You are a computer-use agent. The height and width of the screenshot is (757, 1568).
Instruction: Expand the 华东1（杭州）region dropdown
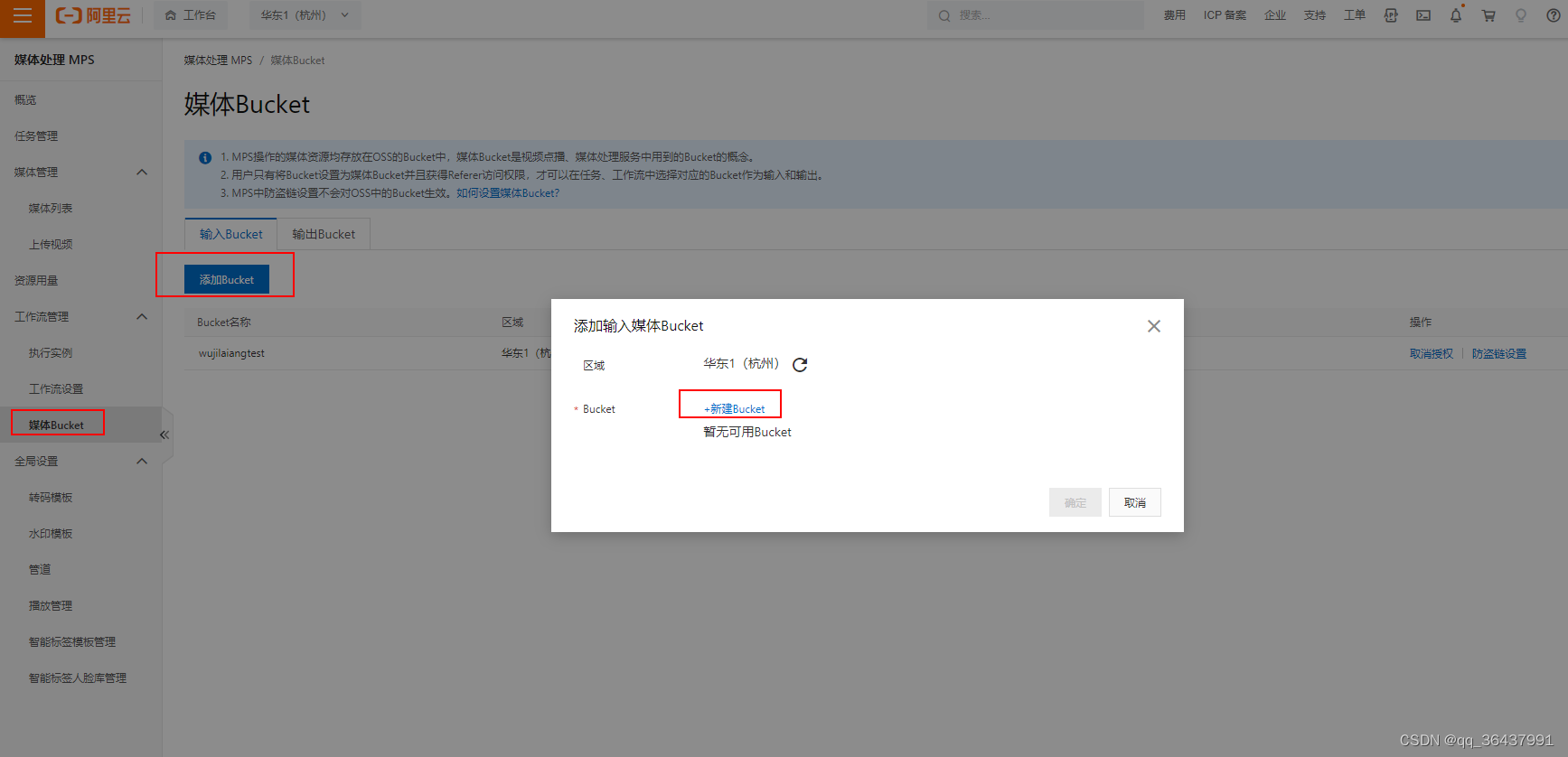point(305,15)
